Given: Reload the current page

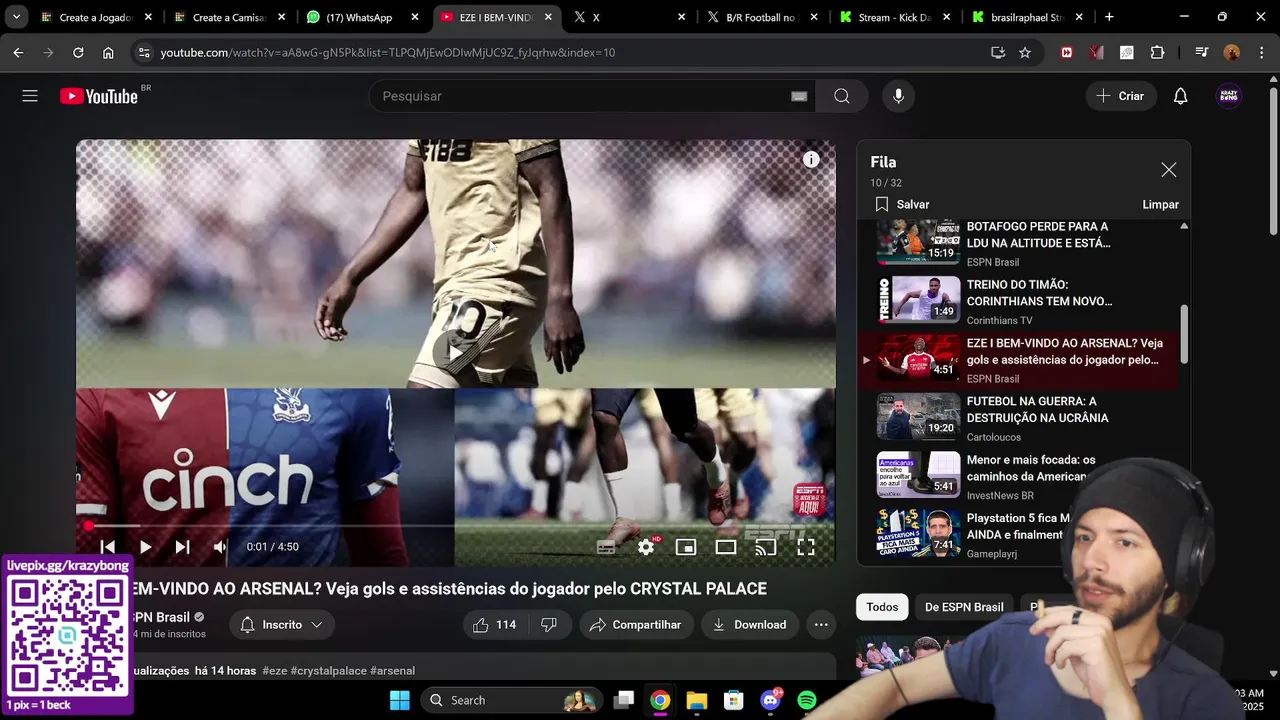Looking at the screenshot, I should [x=78, y=52].
